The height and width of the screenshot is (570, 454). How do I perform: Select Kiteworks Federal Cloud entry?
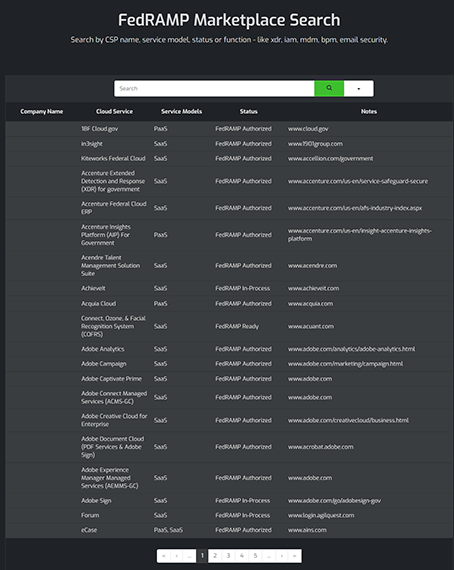point(113,158)
